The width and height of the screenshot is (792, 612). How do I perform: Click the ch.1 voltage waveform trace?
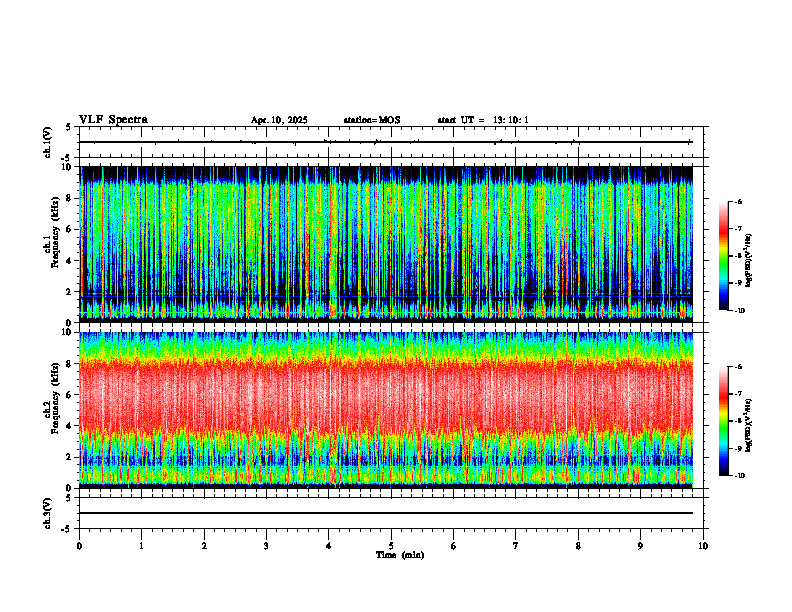pyautogui.click(x=386, y=142)
